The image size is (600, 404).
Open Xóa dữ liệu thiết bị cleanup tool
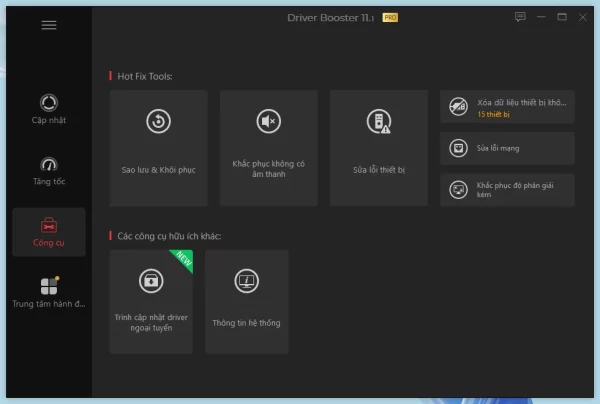[507, 107]
